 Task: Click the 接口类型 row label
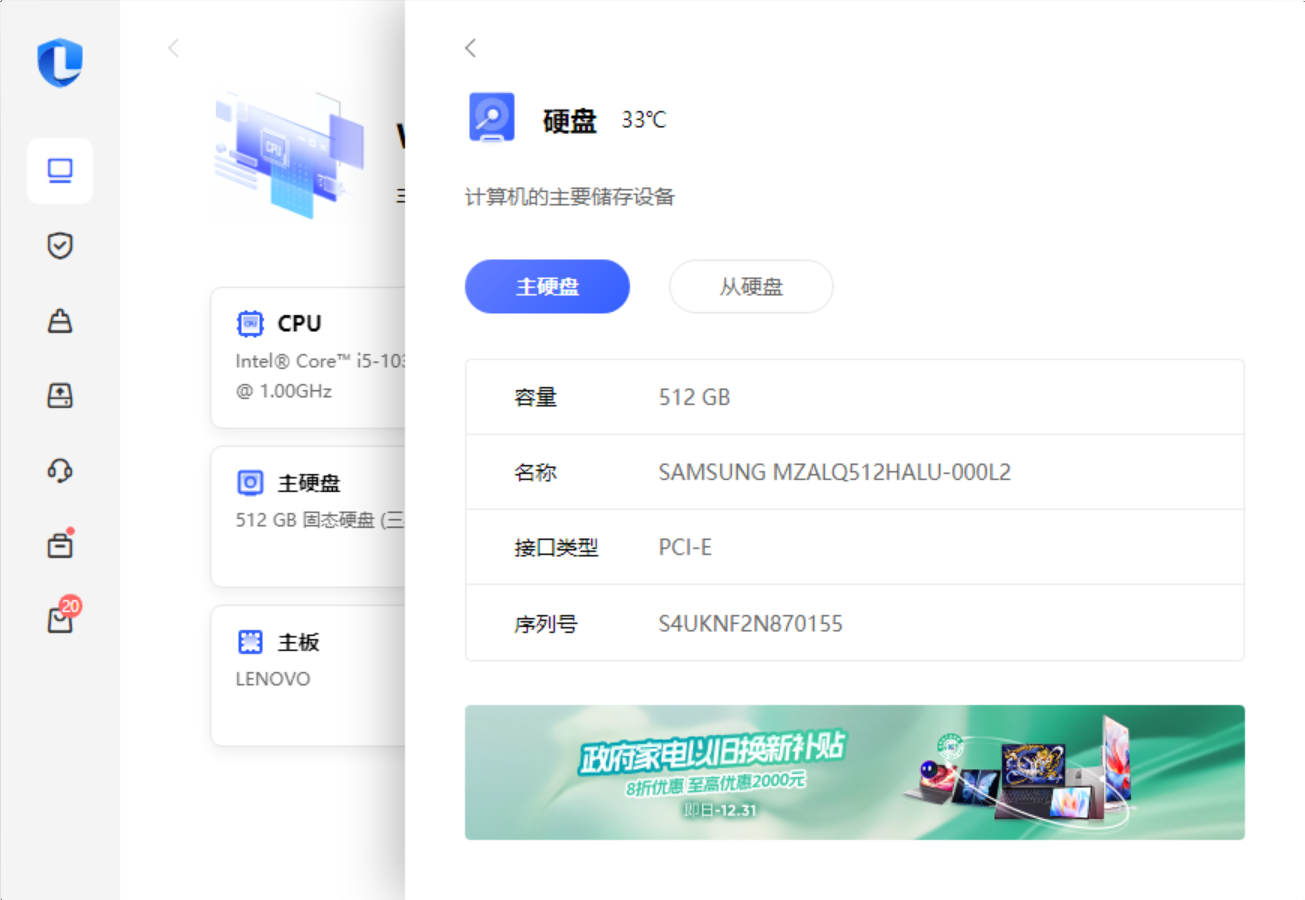pyautogui.click(x=556, y=548)
